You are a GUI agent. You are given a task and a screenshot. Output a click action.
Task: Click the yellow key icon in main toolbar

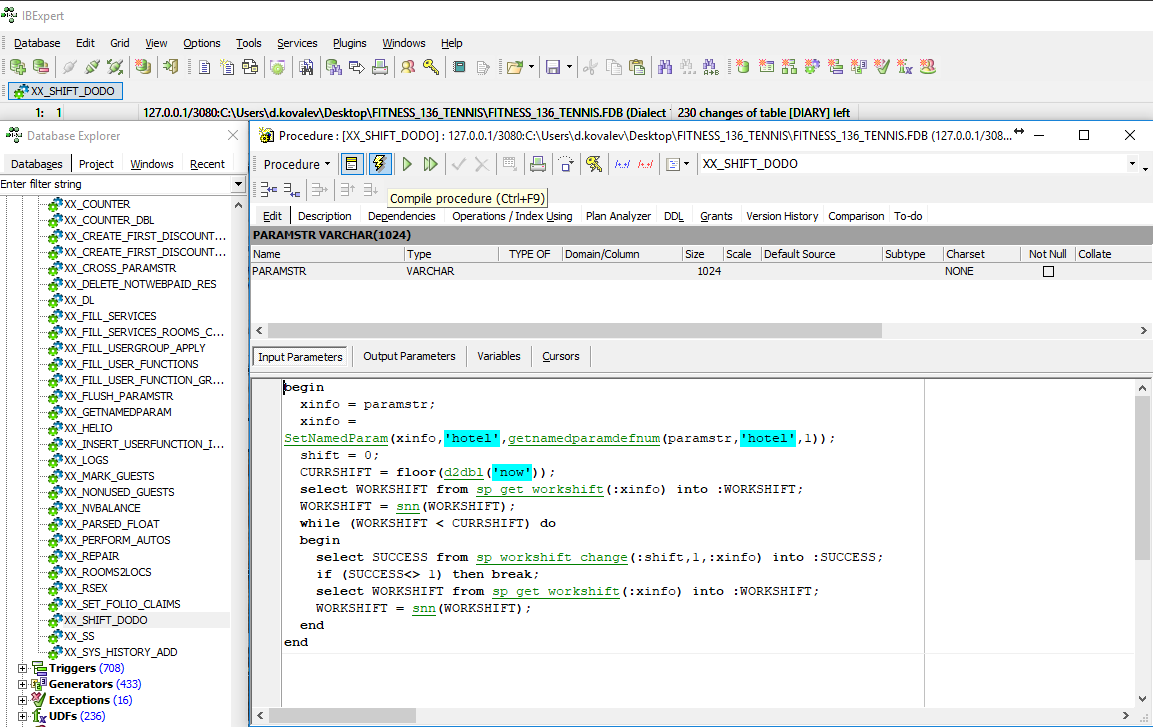point(431,67)
